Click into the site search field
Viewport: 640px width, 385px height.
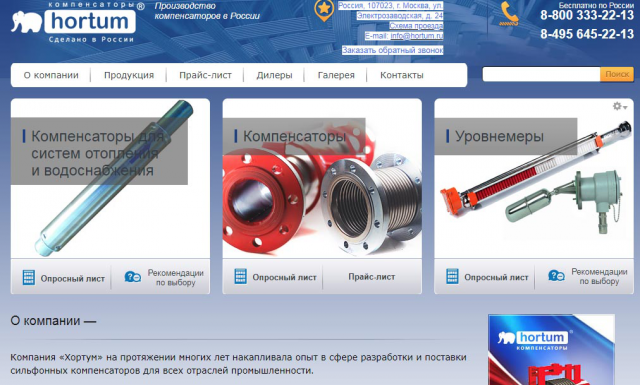click(541, 74)
